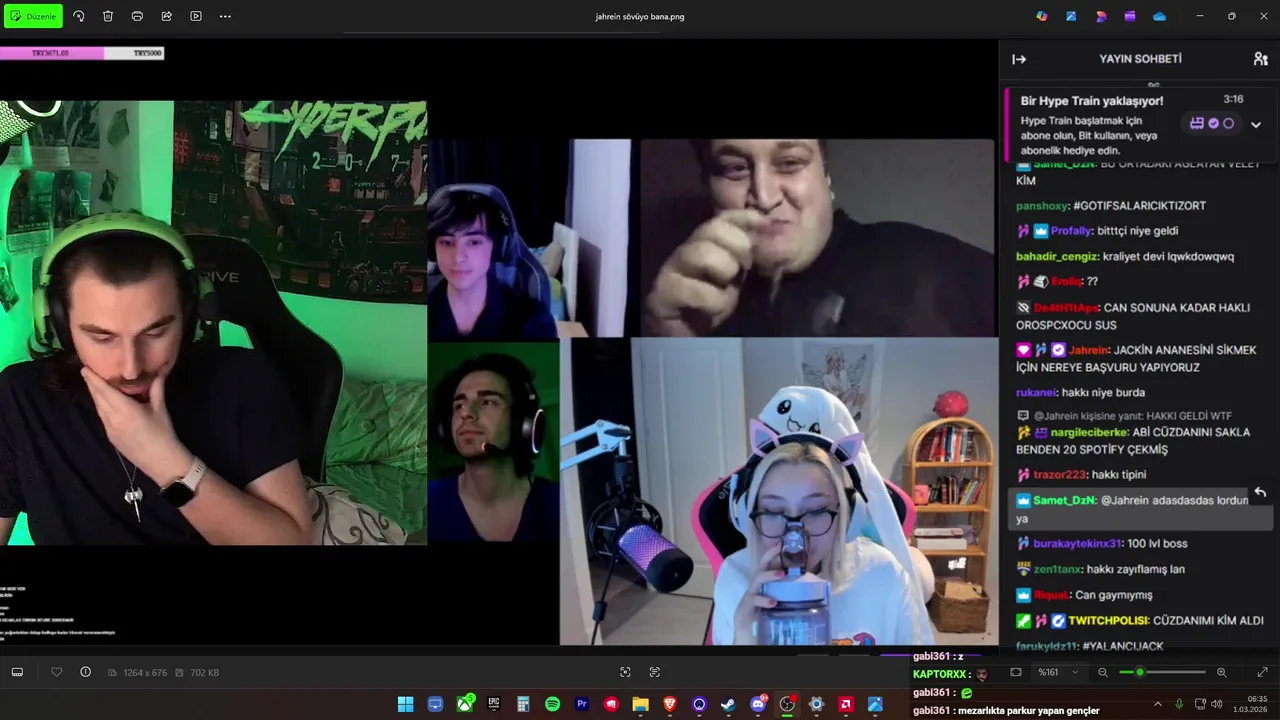Open the OneDrive cloud icon
Screen dimensions: 1280x720
[1159, 16]
